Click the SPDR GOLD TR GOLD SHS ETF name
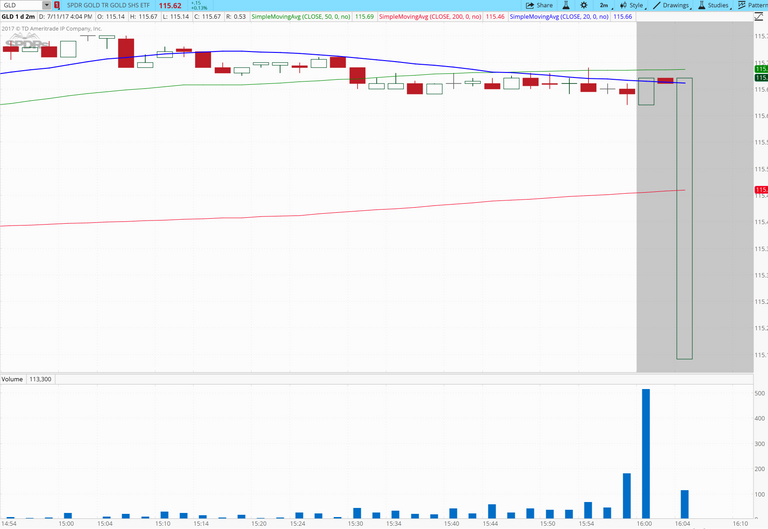This screenshot has width=768, height=529. pos(108,5)
